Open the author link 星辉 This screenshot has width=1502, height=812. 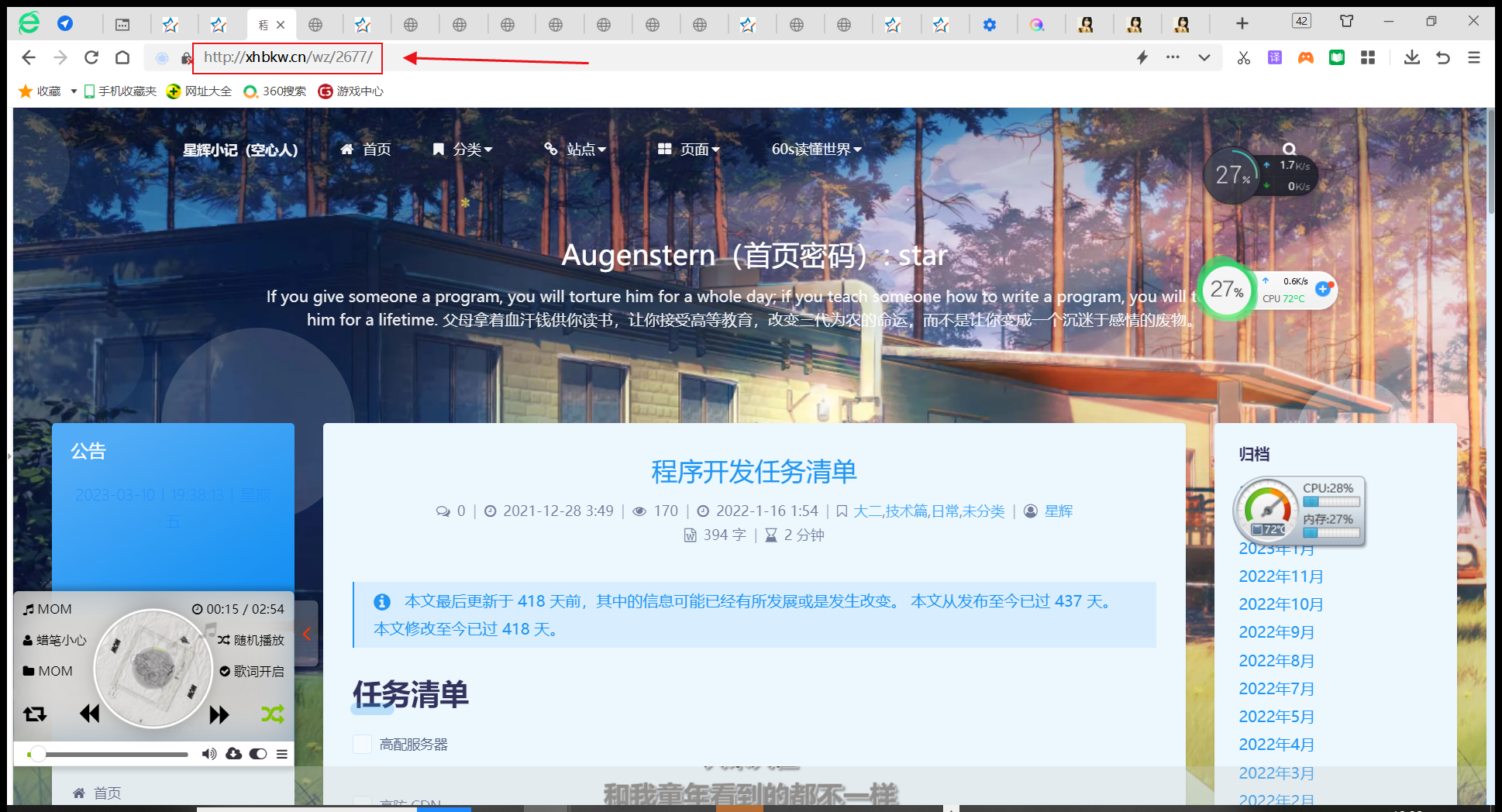pyautogui.click(x=1059, y=511)
